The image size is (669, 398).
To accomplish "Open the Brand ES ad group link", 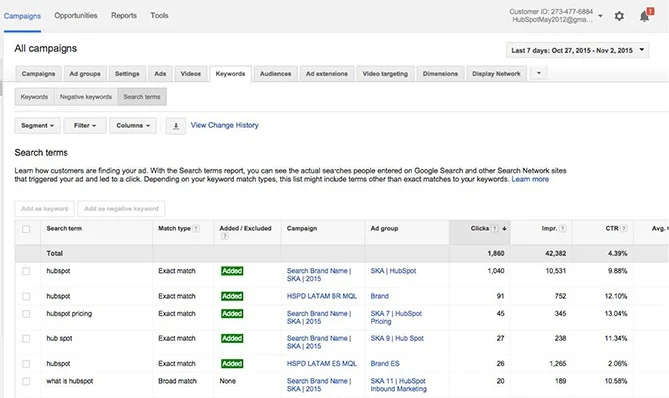I will pos(385,363).
